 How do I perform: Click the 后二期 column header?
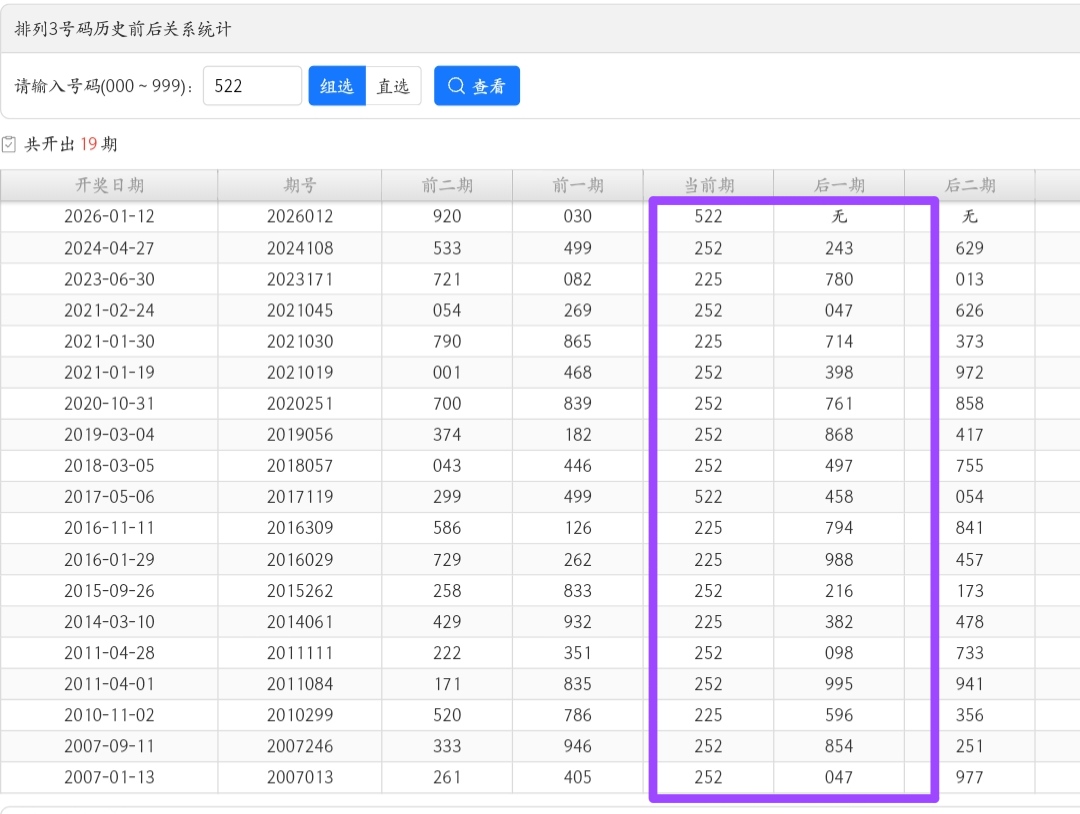click(x=969, y=185)
